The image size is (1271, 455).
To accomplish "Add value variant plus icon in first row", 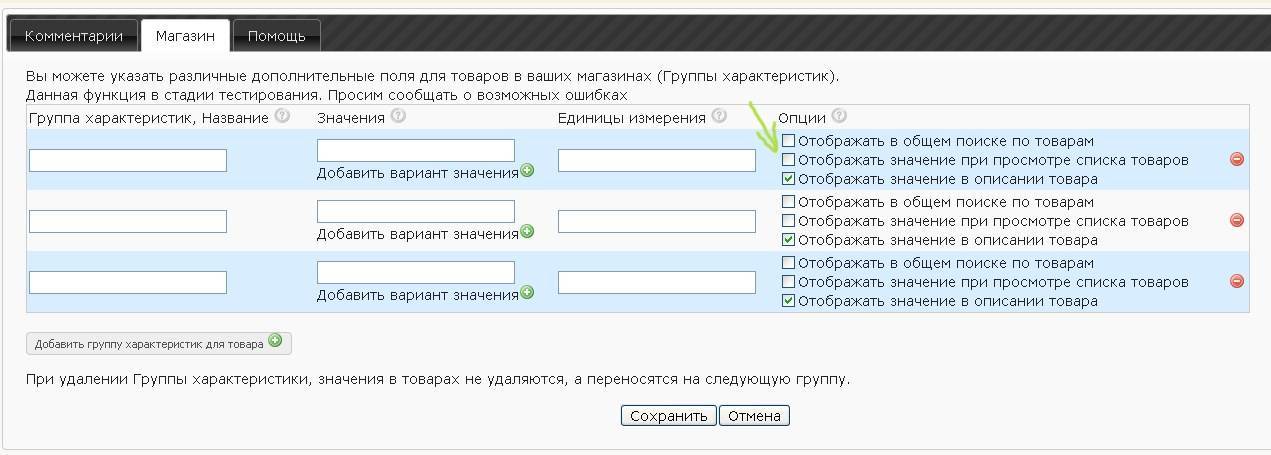I will (x=527, y=171).
